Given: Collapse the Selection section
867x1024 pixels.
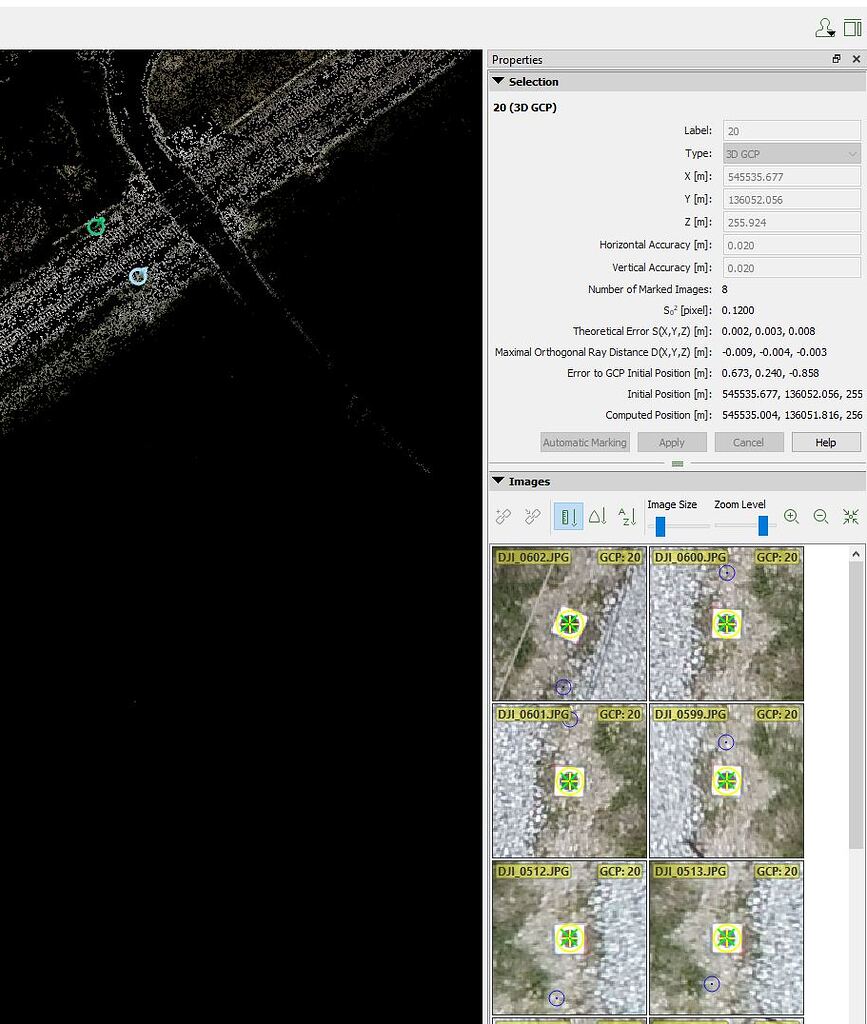Looking at the screenshot, I should (x=497, y=81).
